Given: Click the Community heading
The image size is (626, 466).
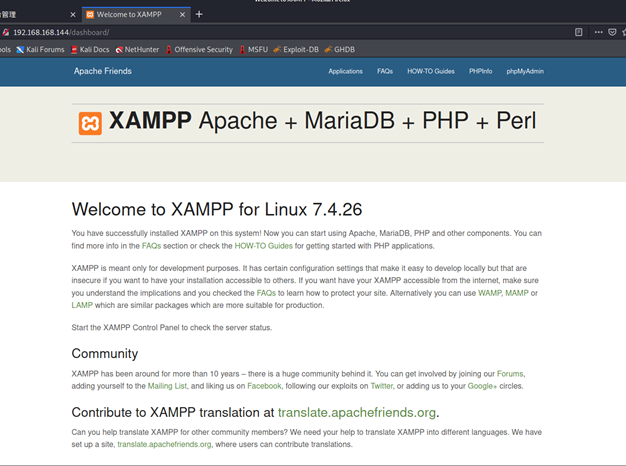Looking at the screenshot, I should [x=105, y=353].
